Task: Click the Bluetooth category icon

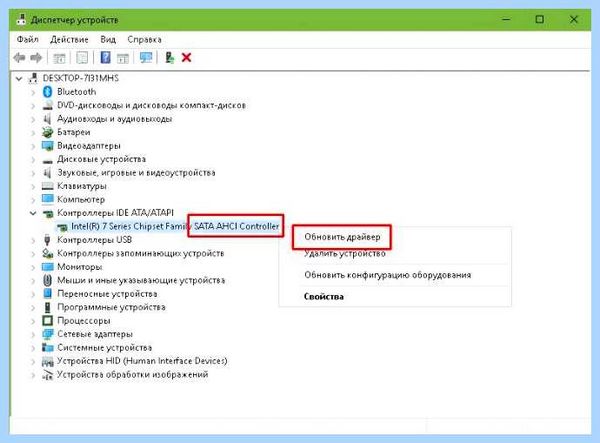Action: (47, 92)
